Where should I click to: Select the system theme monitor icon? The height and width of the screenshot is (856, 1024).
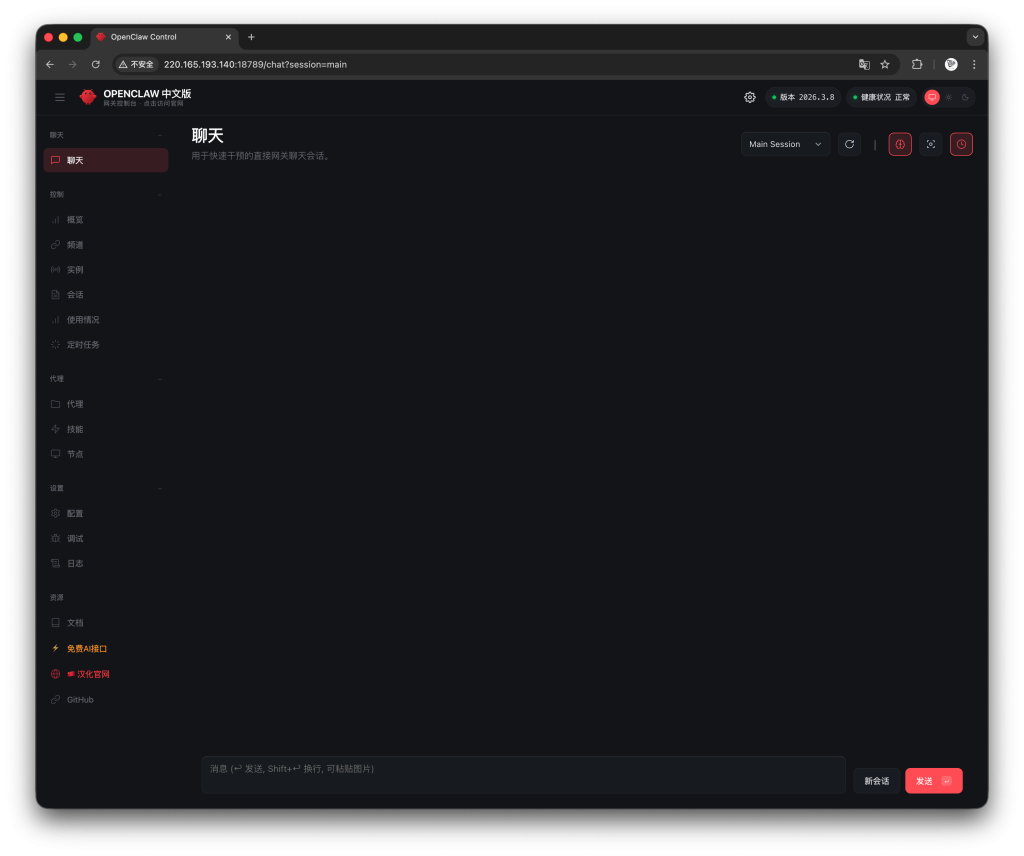pyautogui.click(x=932, y=97)
